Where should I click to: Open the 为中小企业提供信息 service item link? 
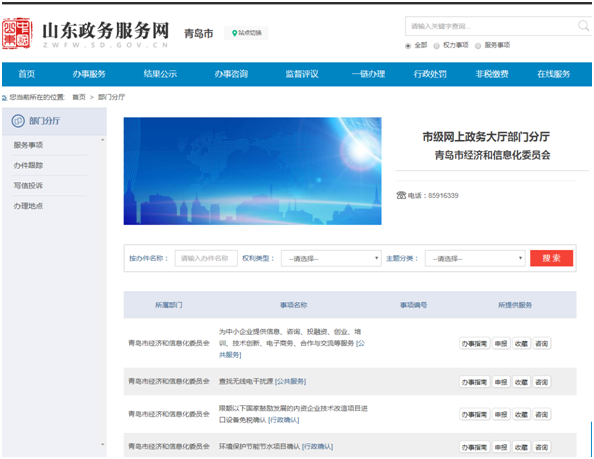(x=292, y=343)
